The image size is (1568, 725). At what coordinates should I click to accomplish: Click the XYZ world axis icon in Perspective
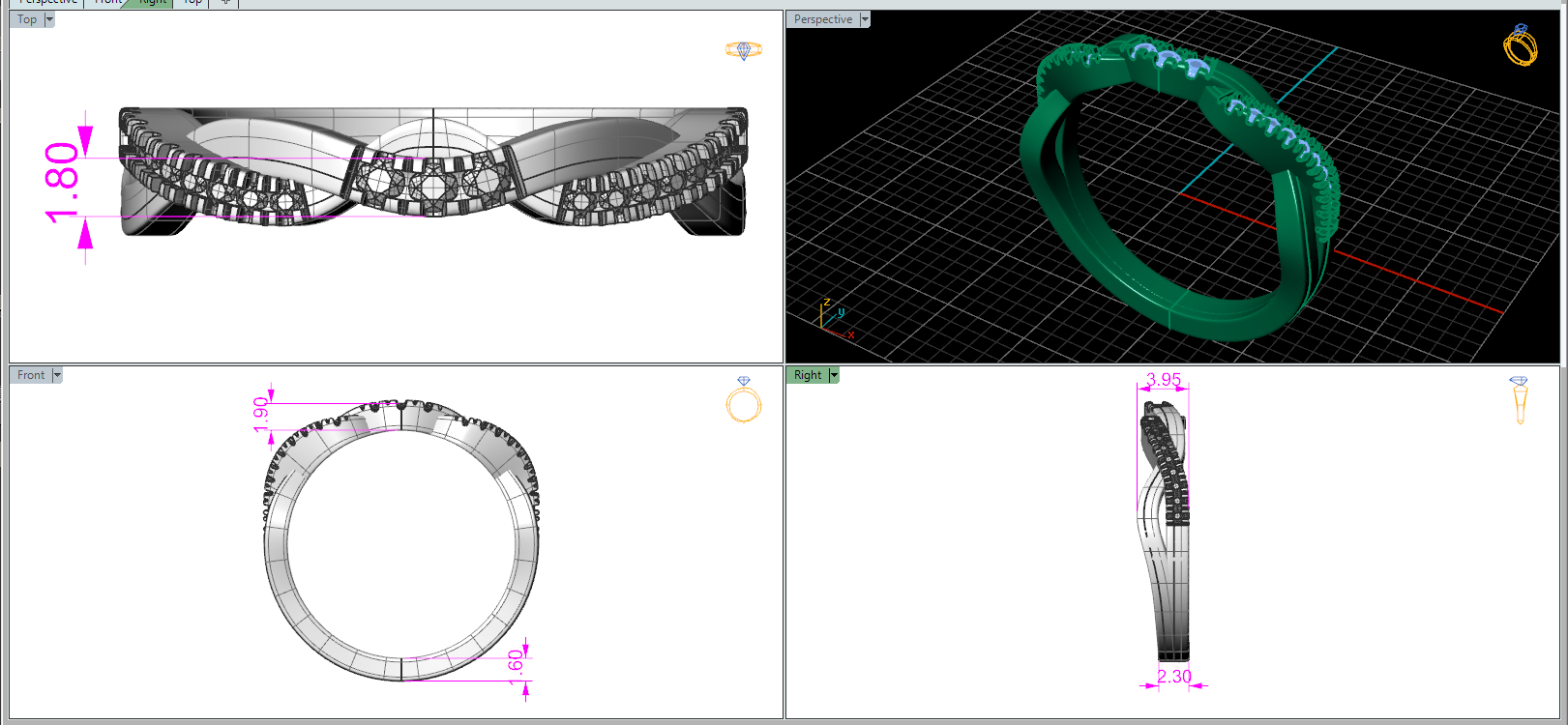(x=836, y=318)
